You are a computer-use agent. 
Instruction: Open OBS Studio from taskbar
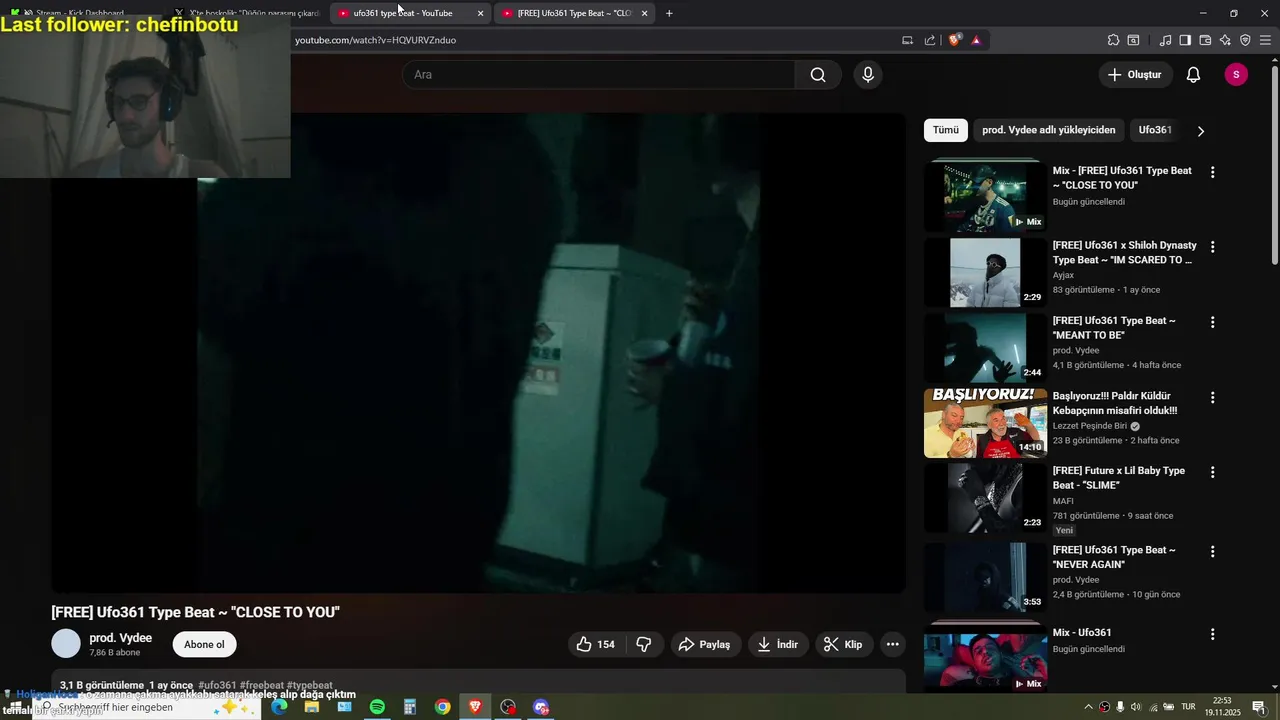pos(508,707)
